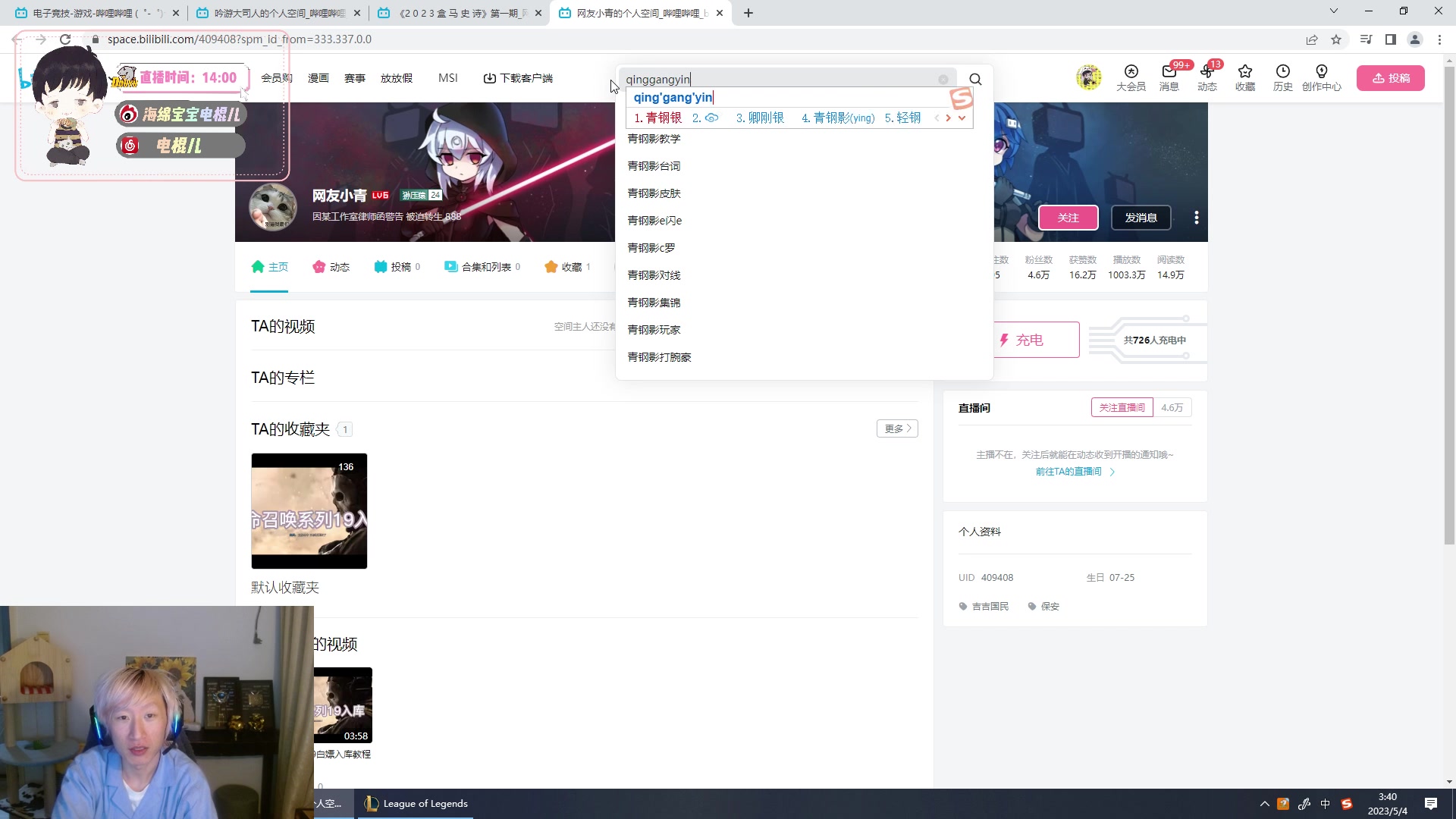Open the 放放假 nav link
Viewport: 1456px width, 819px height.
coord(397,78)
